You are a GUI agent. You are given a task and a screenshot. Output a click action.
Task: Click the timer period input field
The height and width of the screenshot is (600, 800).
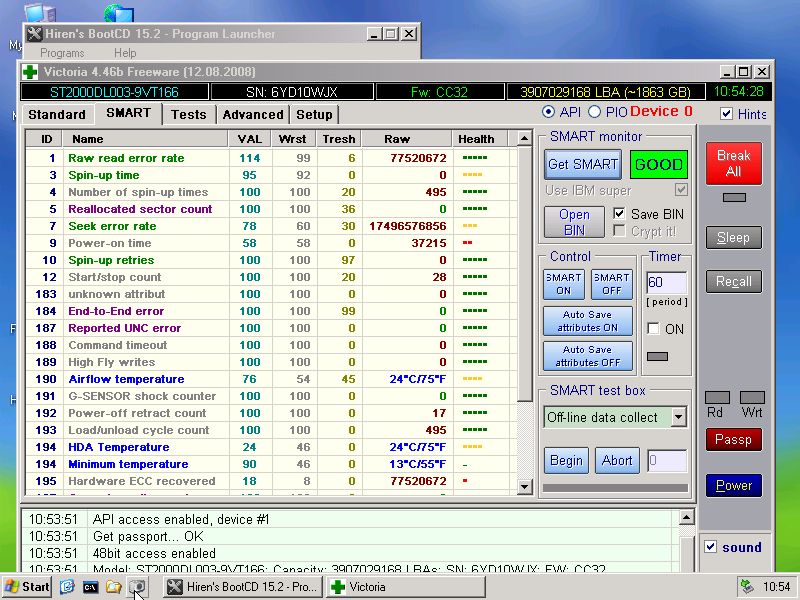click(x=666, y=283)
